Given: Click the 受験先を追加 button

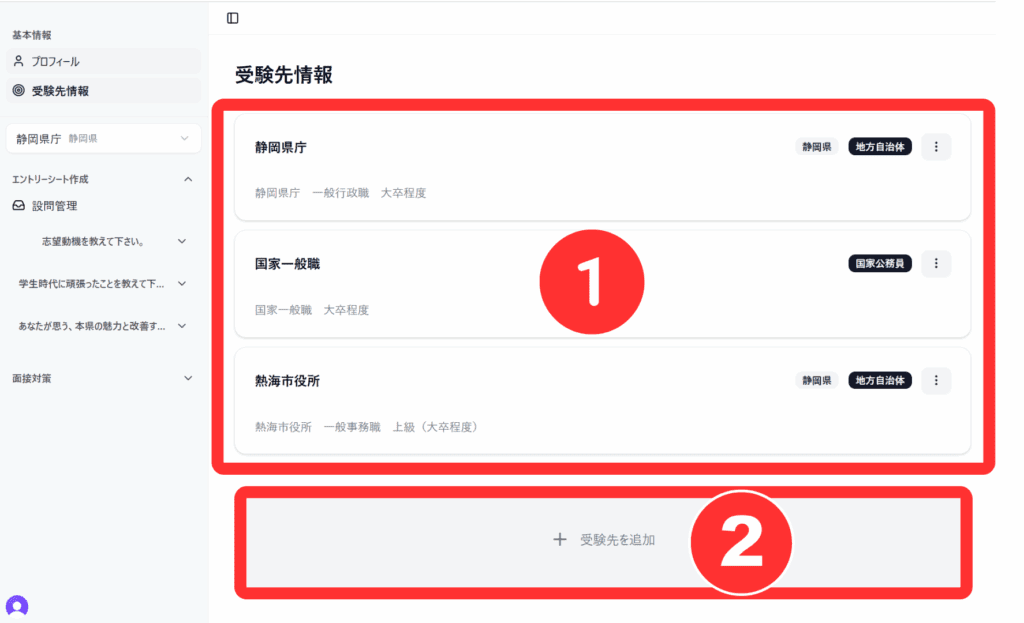Looking at the screenshot, I should tap(604, 540).
